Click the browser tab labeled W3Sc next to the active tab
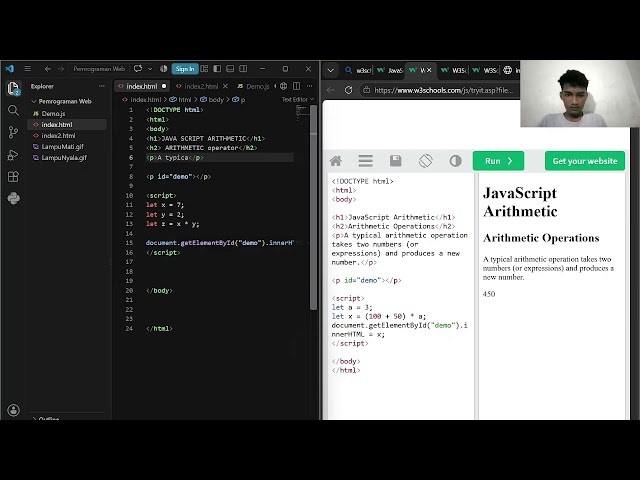Viewport: 640px width, 480px height. pos(453,70)
